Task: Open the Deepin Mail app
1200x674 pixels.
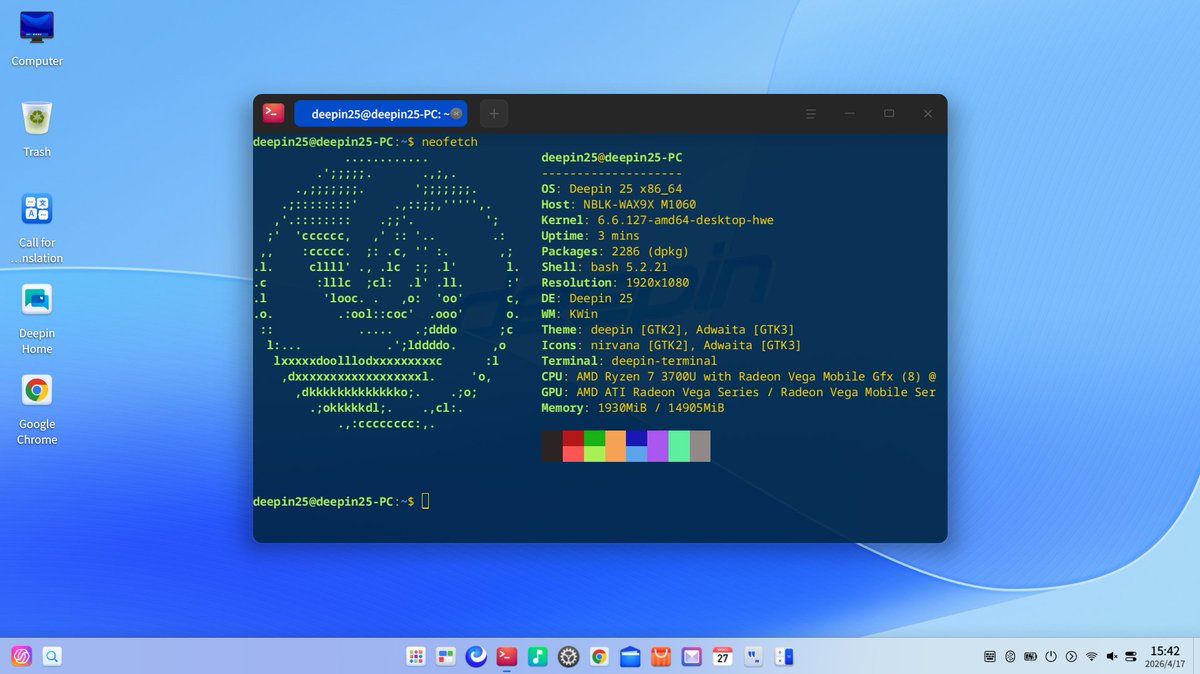Action: [x=692, y=657]
